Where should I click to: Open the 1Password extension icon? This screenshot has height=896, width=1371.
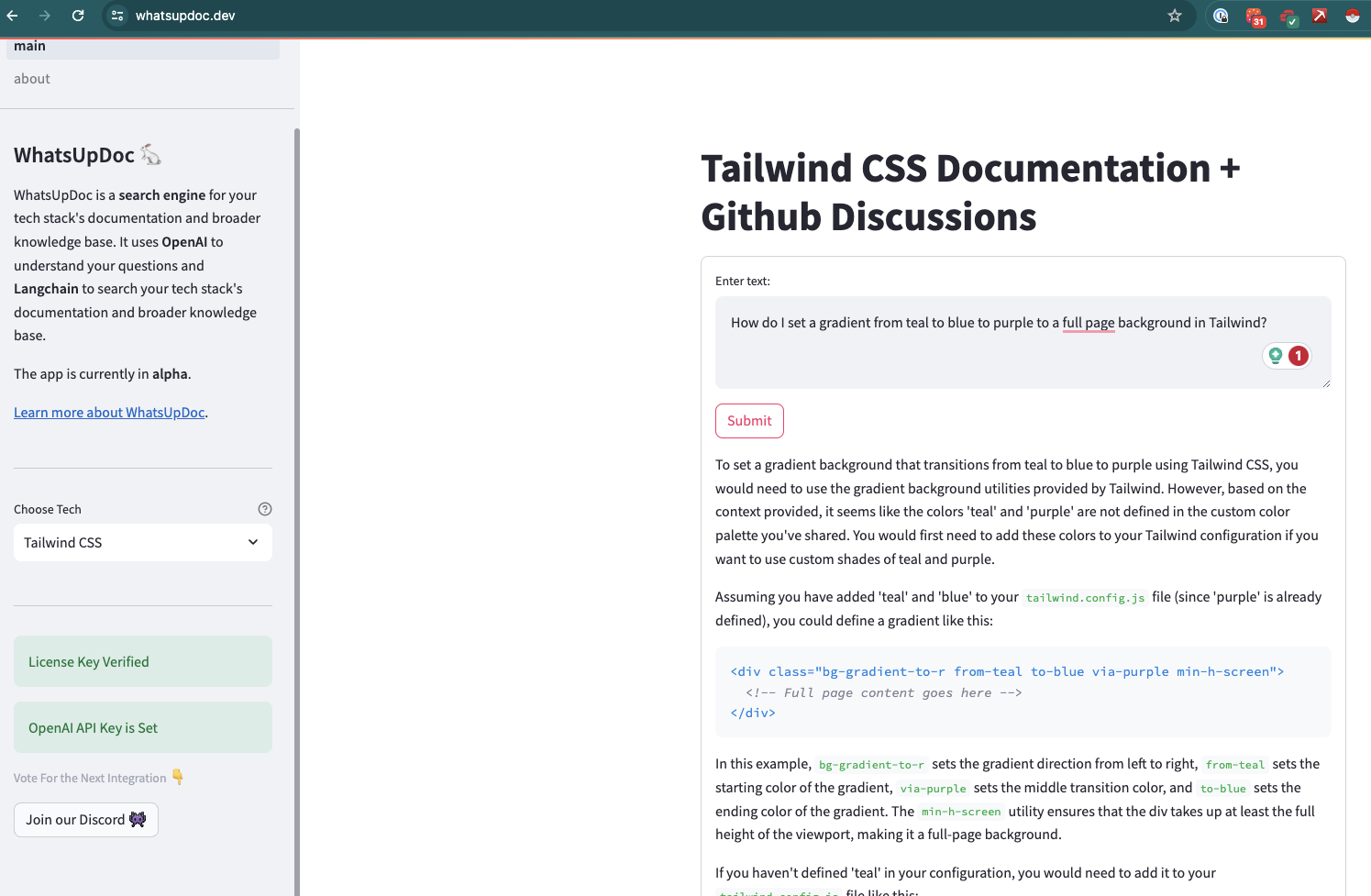point(1221,16)
